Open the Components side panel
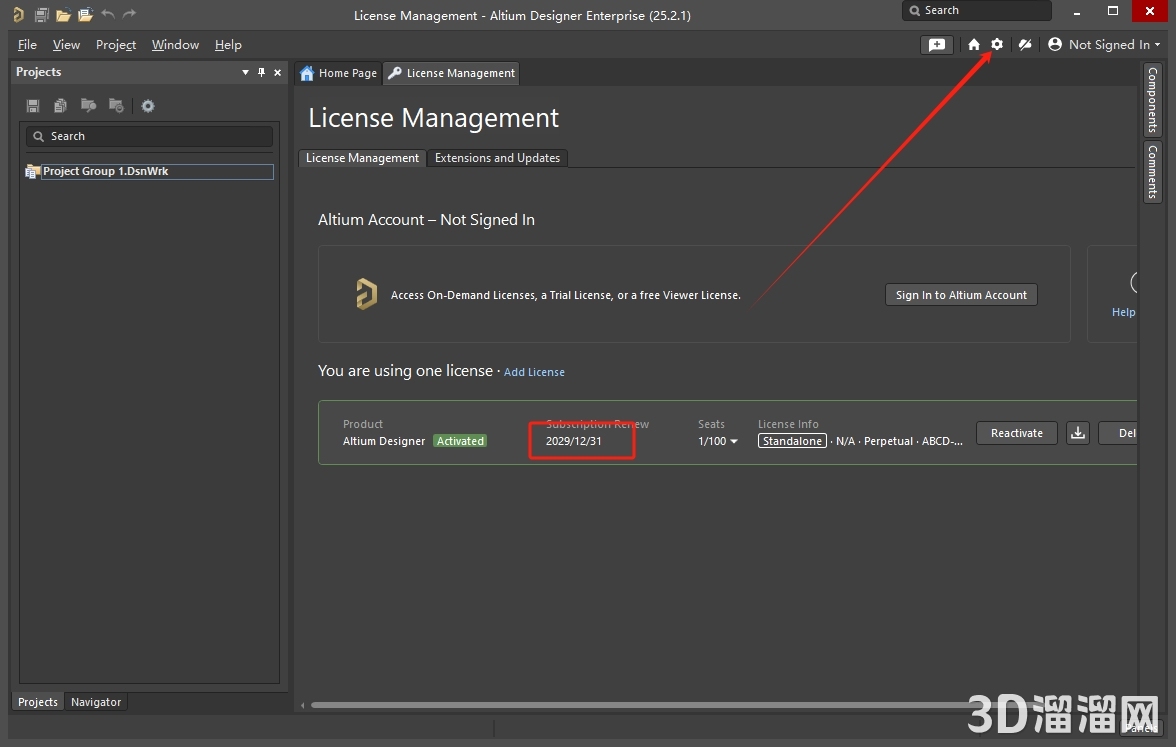1176x747 pixels. click(x=1153, y=99)
